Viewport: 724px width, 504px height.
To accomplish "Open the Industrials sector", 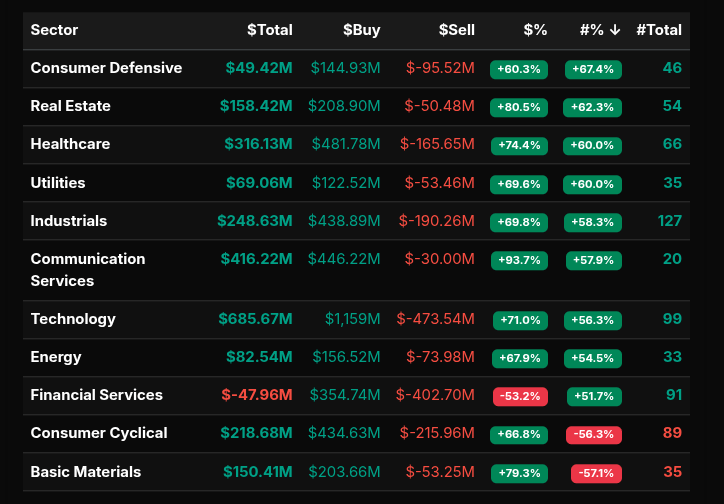I will pos(68,221).
